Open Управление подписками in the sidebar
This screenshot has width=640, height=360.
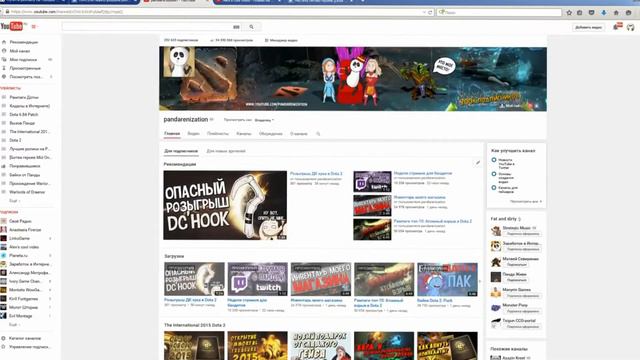[x=30, y=347]
